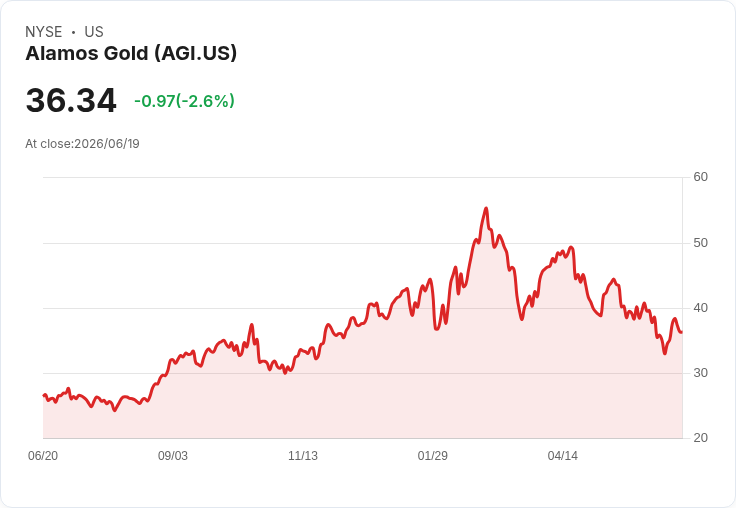
Task: Click the 09/03 date axis label
Action: (173, 456)
